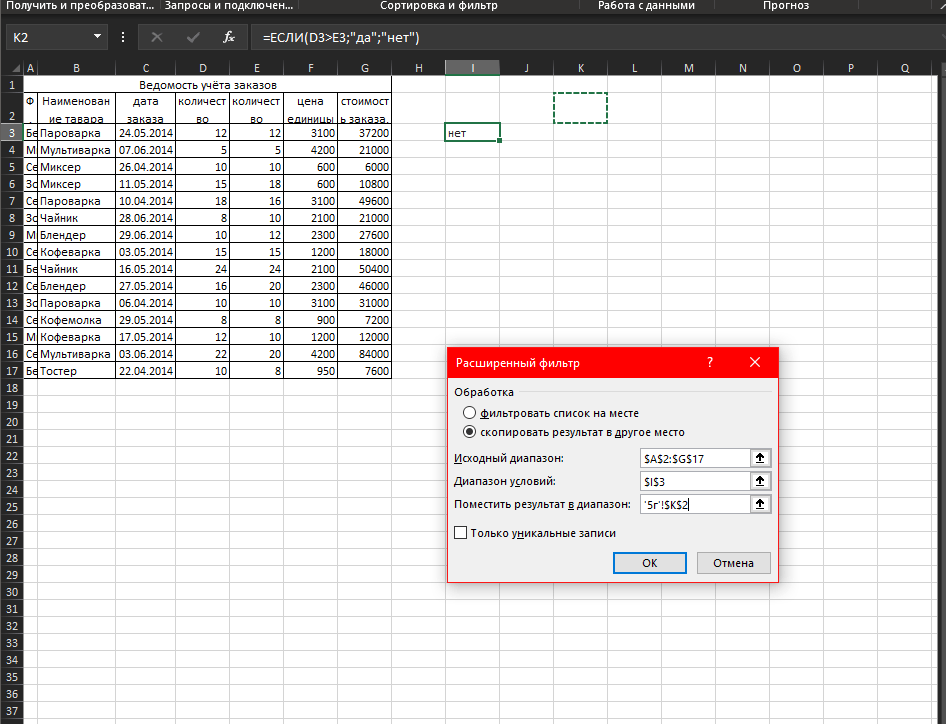Viewport: 946px width, 724px height.
Task: Select column I header
Action: coord(472,68)
